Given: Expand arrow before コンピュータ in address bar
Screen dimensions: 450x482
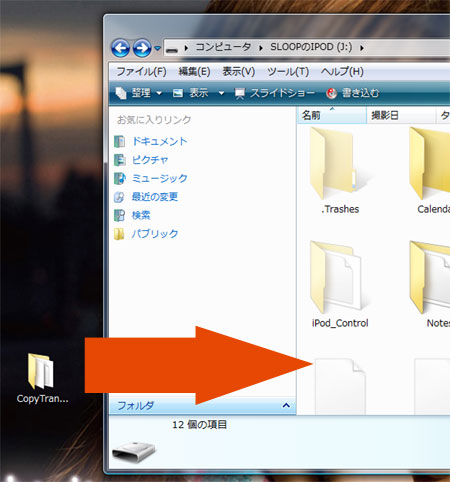Looking at the screenshot, I should [x=186, y=48].
